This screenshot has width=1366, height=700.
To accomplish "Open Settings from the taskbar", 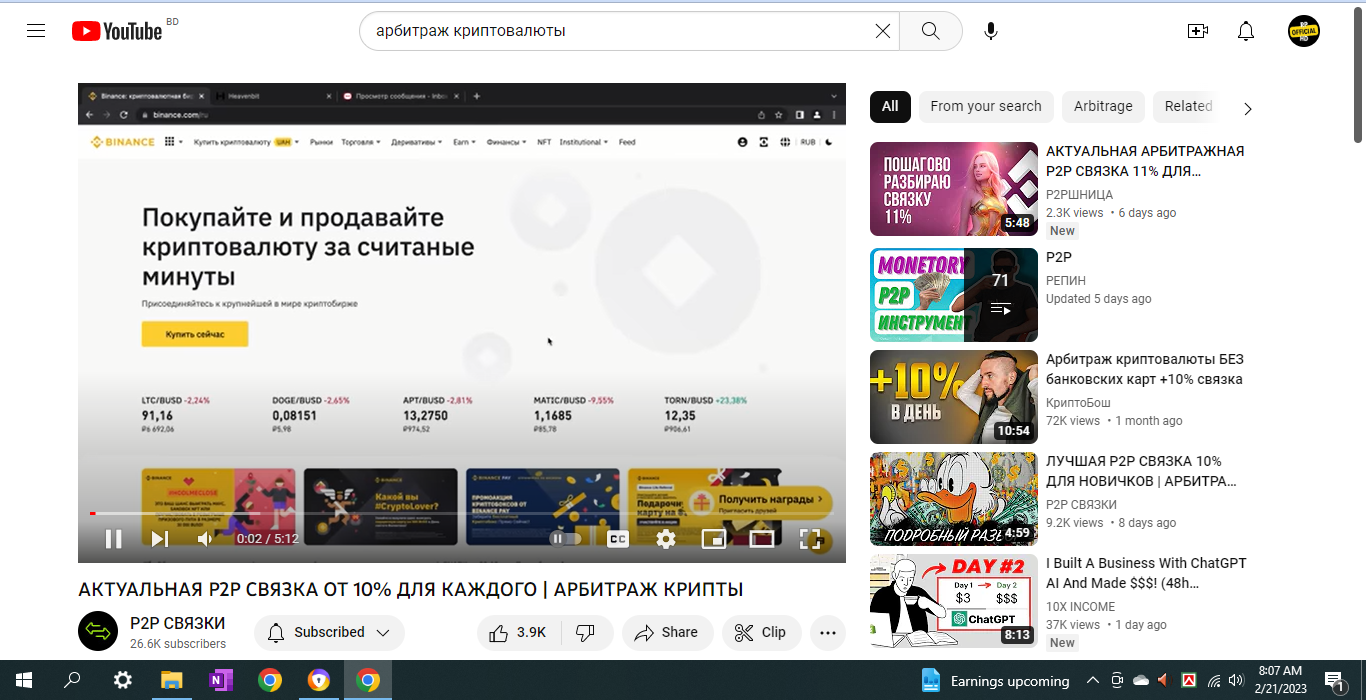I will 122,680.
